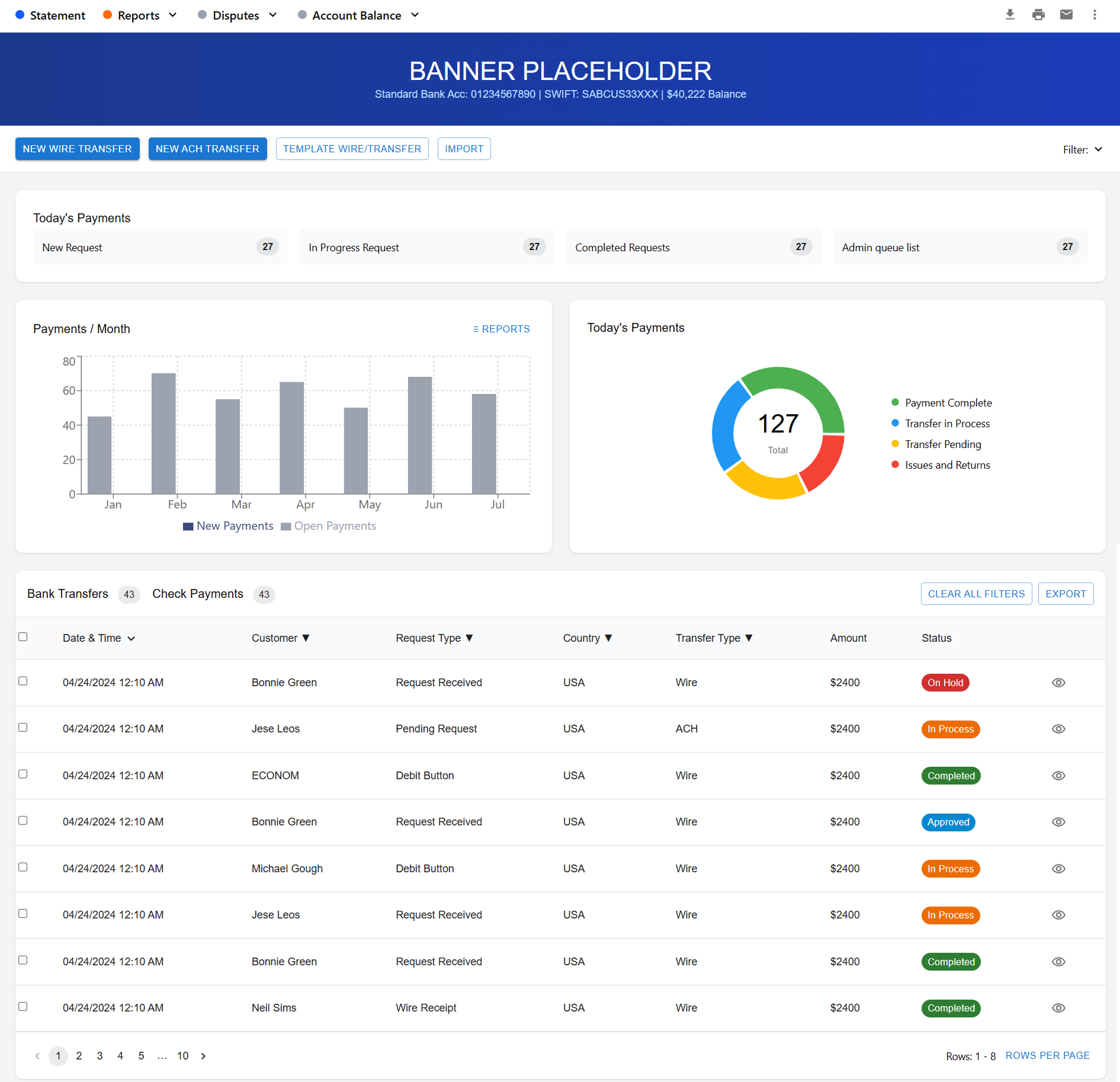1120x1082 pixels.
Task: Open the Transfer Type column filter
Action: (749, 638)
